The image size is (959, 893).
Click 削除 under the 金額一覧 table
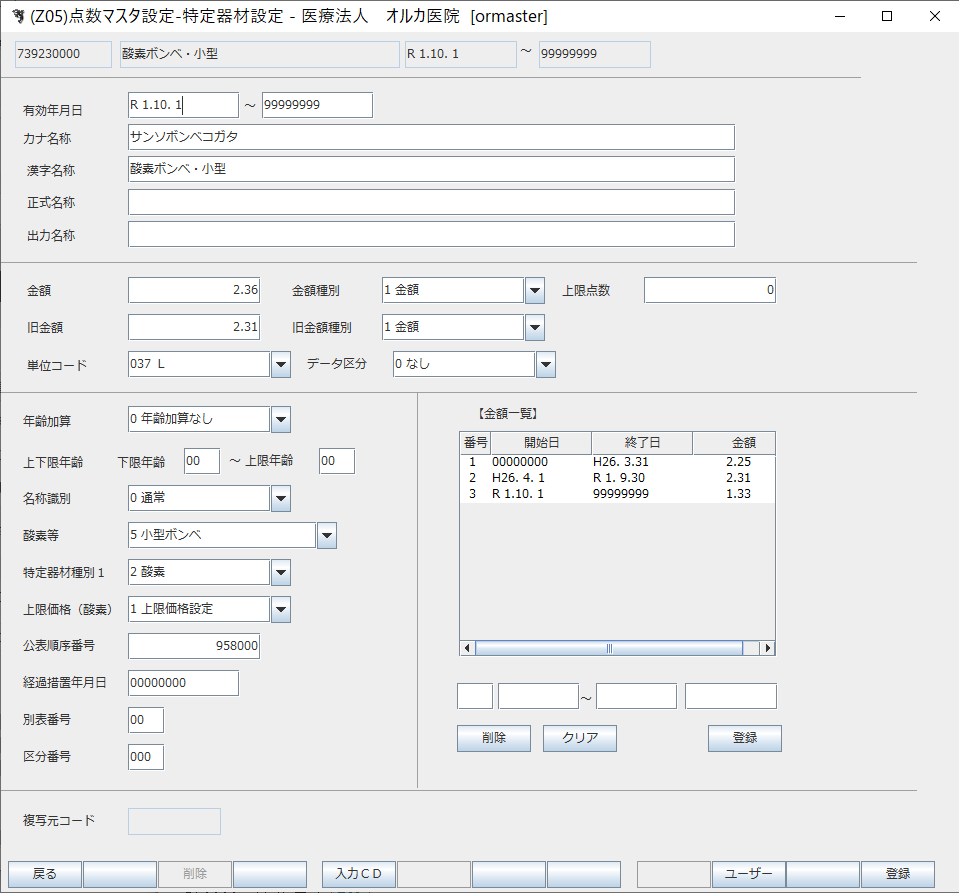coord(494,738)
